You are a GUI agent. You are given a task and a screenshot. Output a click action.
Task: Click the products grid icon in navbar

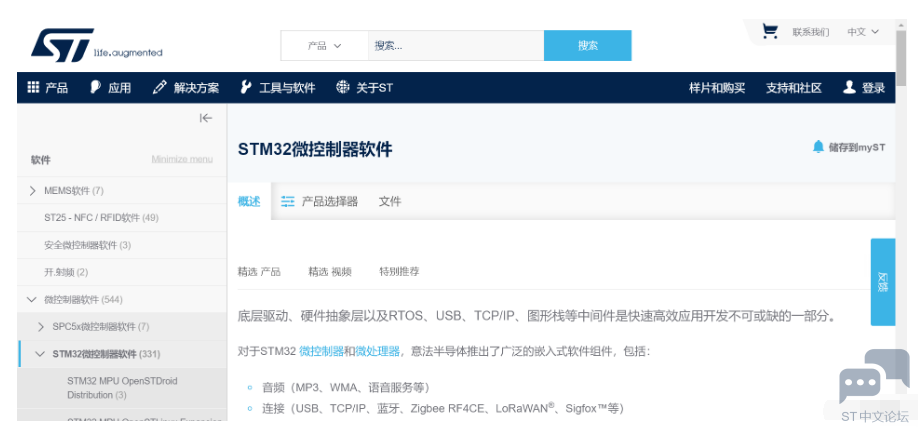point(33,88)
